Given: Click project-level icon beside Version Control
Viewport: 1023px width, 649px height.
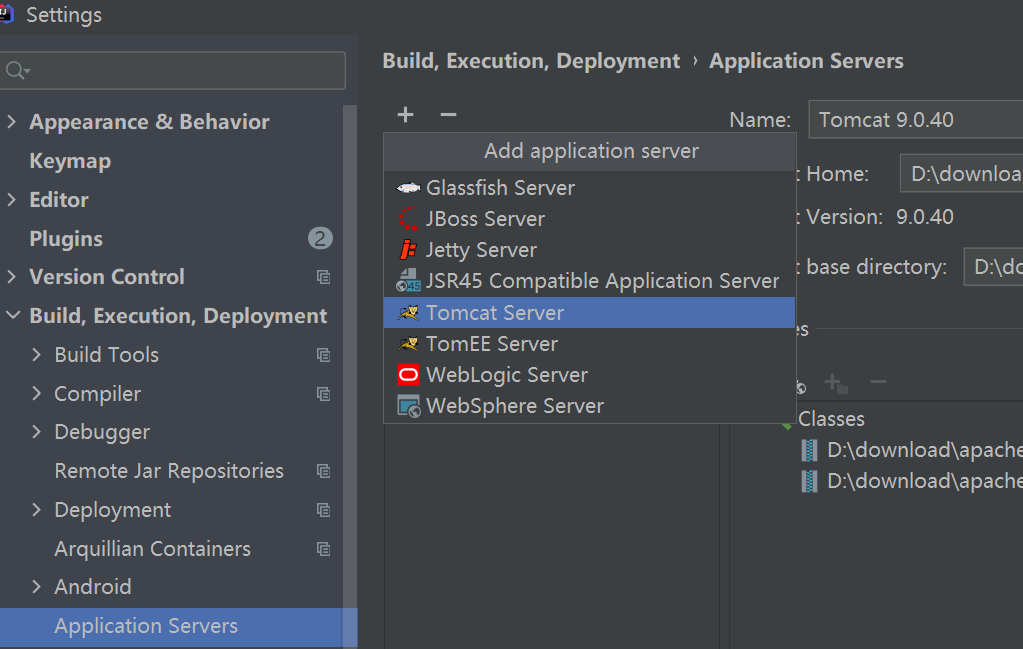Looking at the screenshot, I should click(x=323, y=277).
